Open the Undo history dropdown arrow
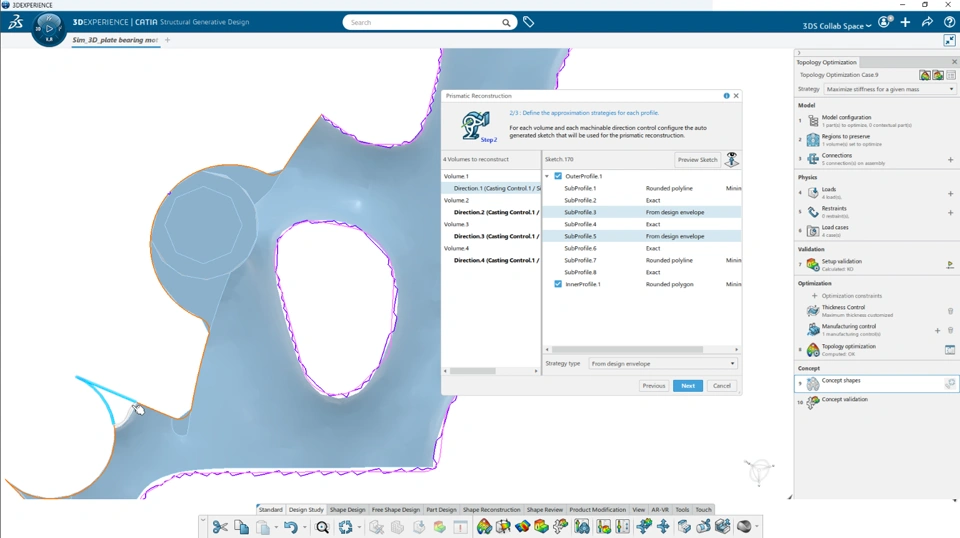Screen dimensions: 960x538 click(304, 527)
